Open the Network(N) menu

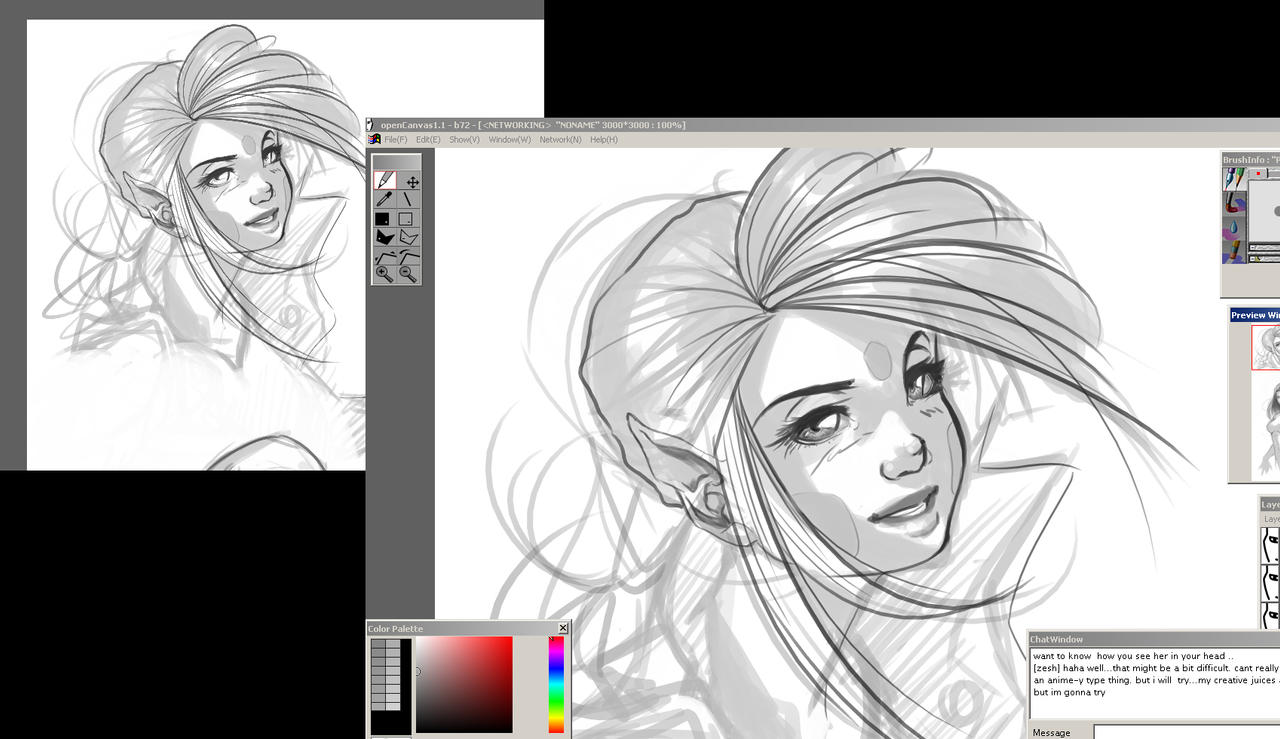pyautogui.click(x=560, y=139)
